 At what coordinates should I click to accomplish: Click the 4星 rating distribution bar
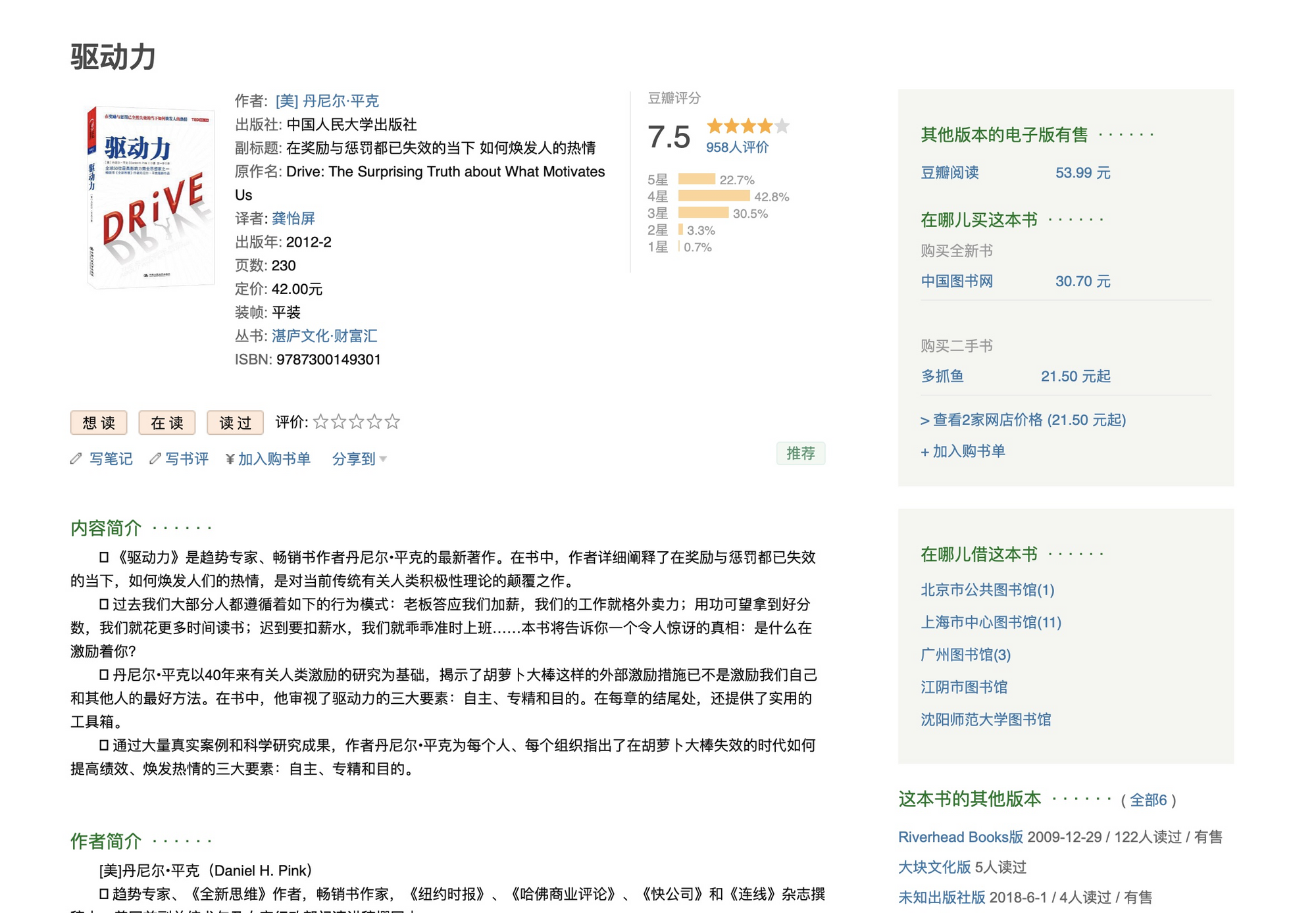714,196
